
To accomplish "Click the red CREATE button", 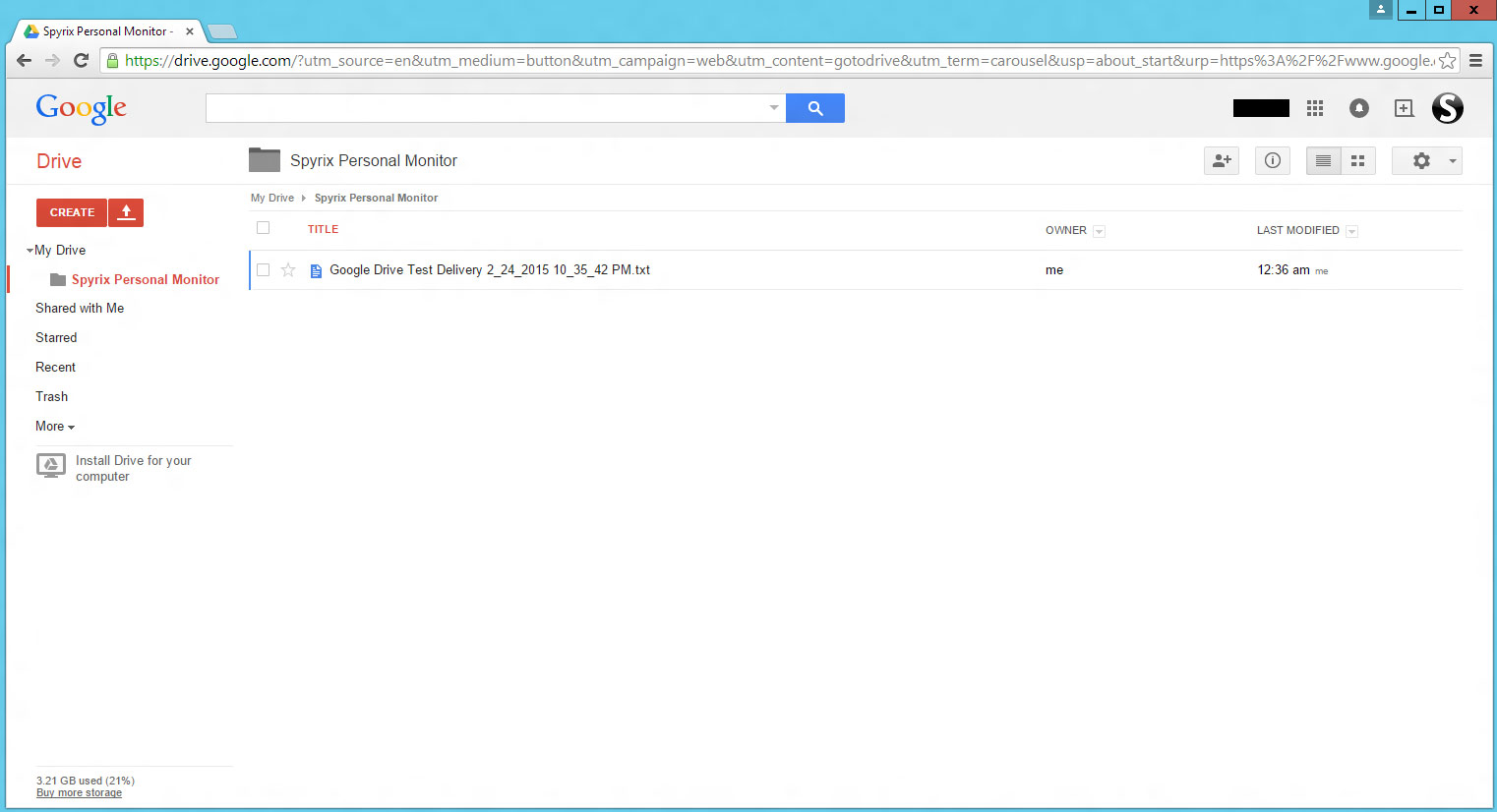I will coord(72,212).
